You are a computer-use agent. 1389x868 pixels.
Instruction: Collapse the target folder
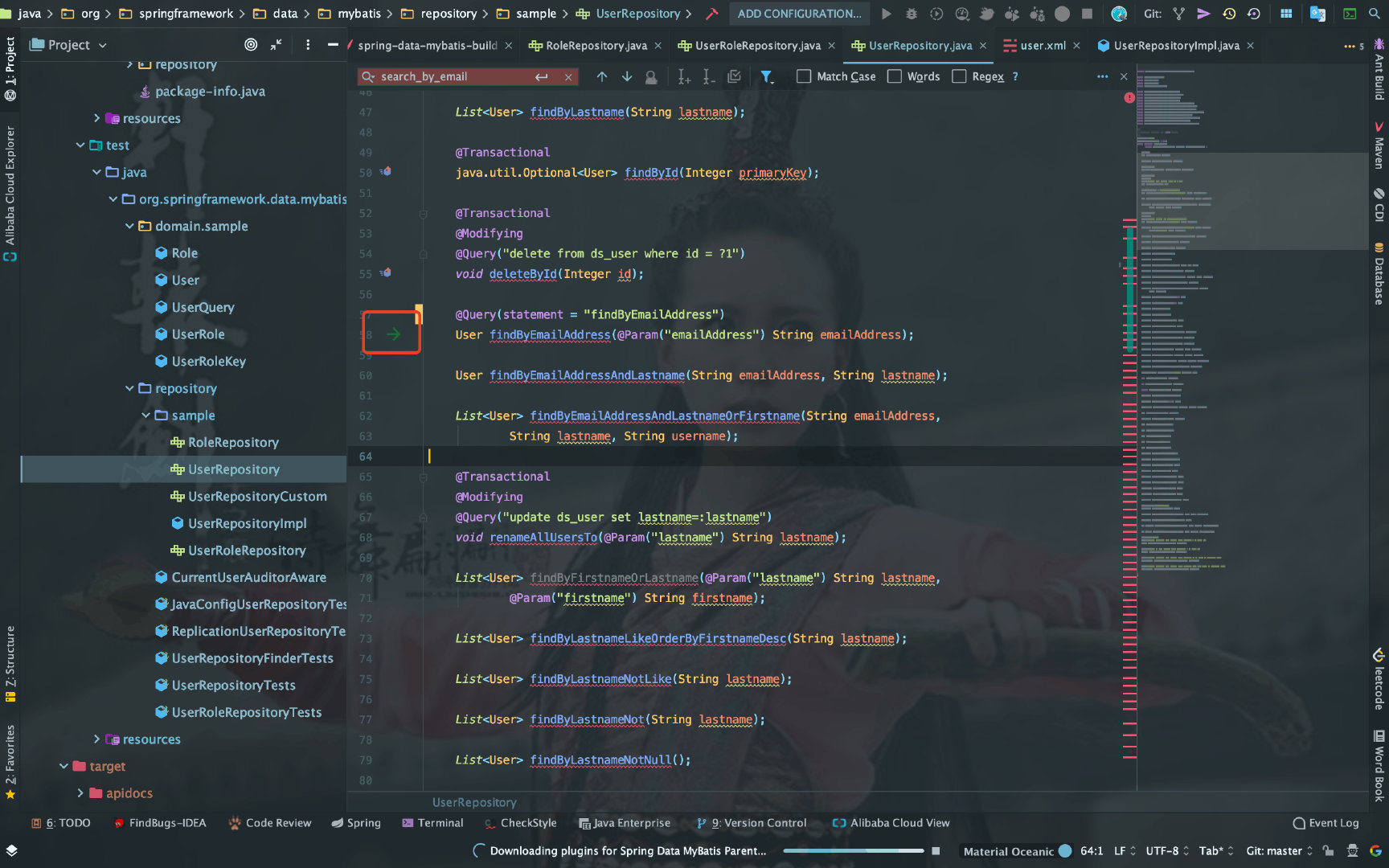tap(64, 766)
